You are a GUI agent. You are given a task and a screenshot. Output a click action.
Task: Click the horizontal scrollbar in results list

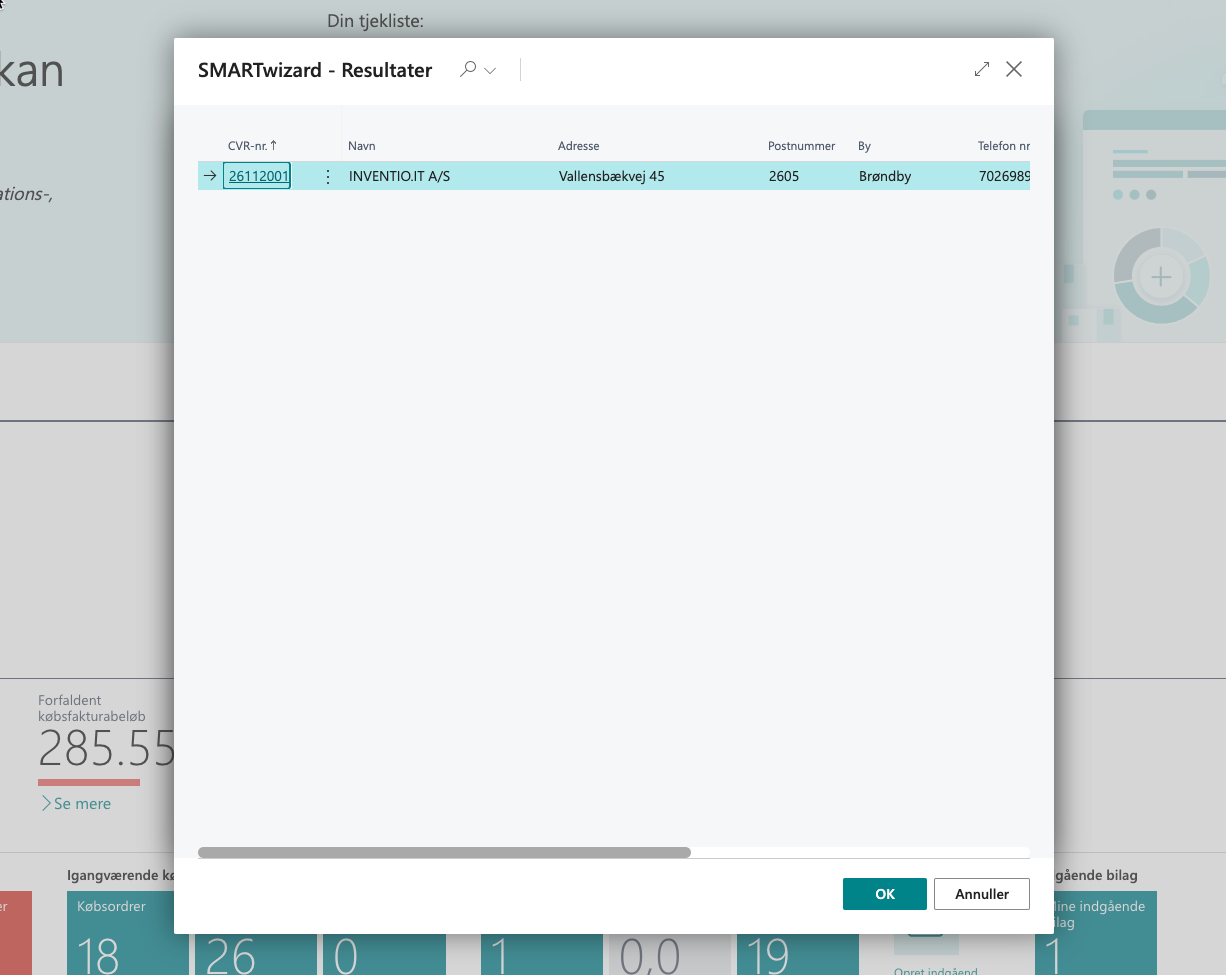pyautogui.click(x=444, y=853)
